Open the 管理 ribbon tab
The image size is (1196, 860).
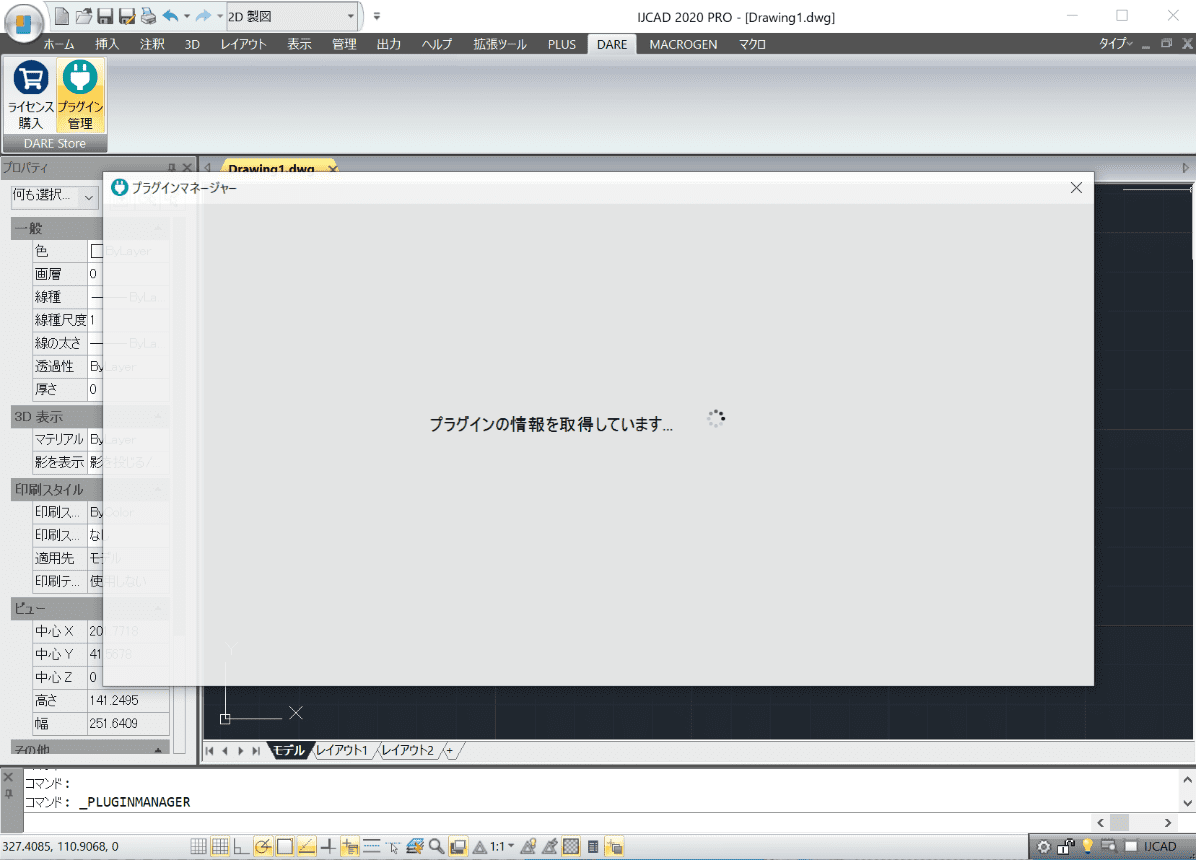(x=344, y=44)
